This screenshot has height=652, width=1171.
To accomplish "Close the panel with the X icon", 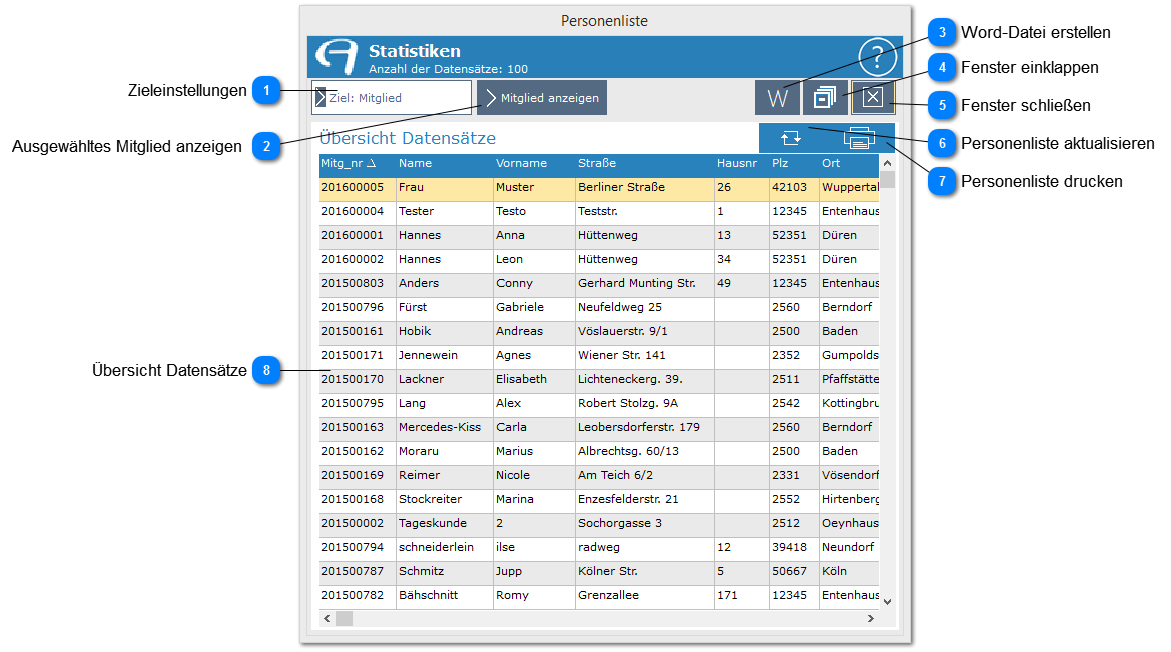I will (872, 97).
